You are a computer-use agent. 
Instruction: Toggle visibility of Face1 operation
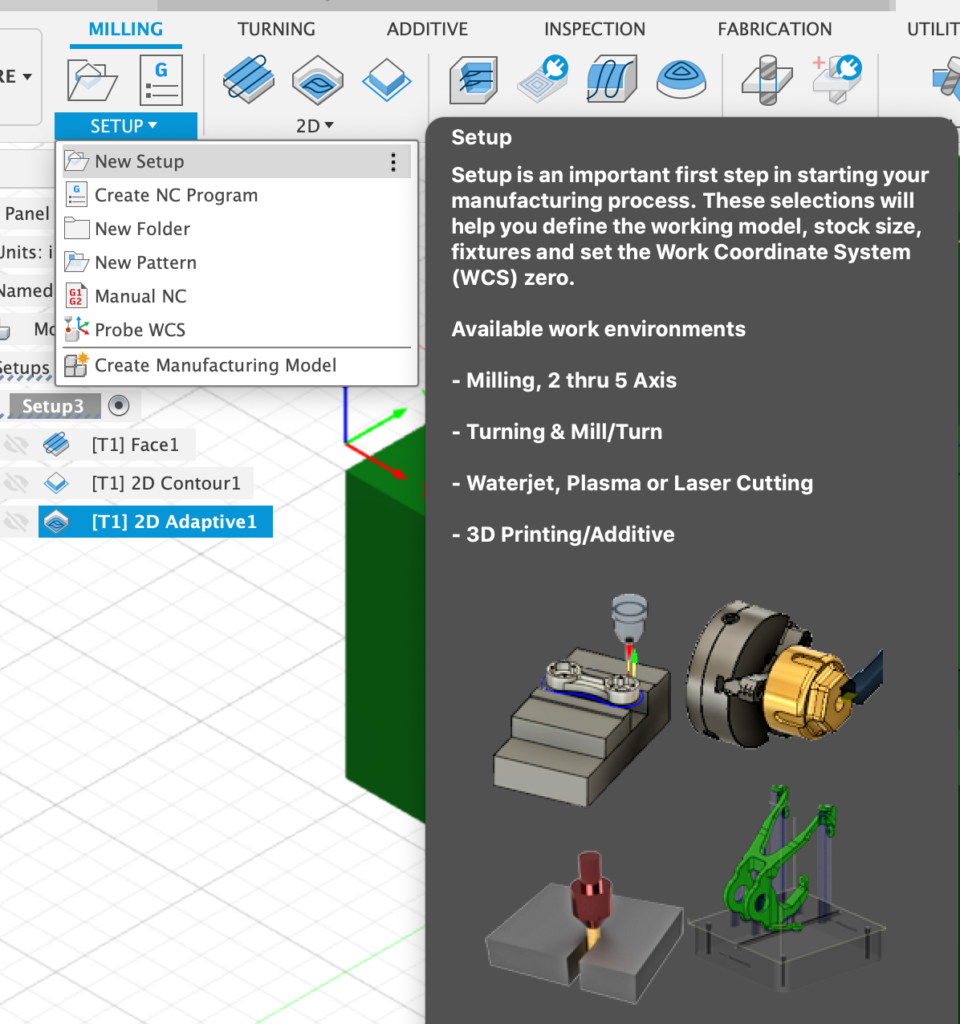pos(16,444)
